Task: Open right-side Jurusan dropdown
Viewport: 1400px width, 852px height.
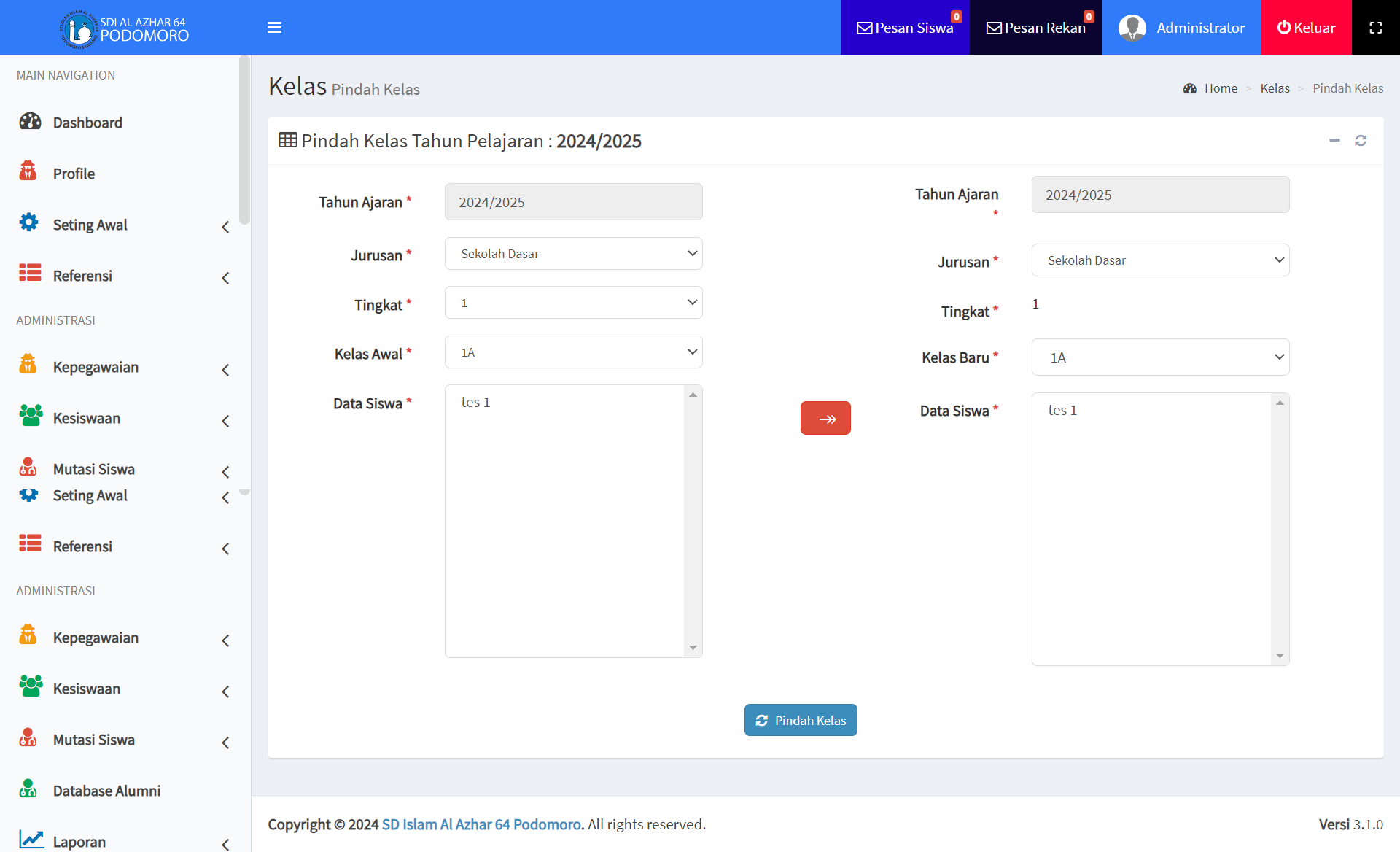Action: tap(1160, 260)
